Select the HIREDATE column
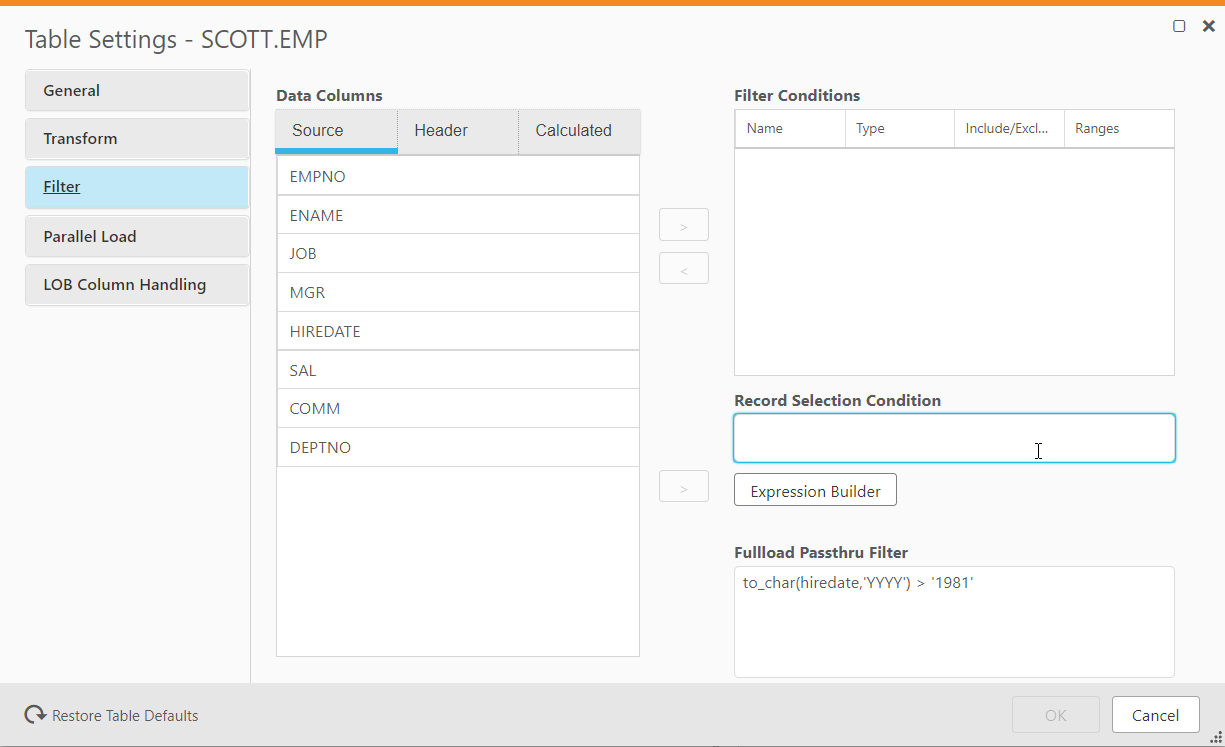 click(458, 331)
